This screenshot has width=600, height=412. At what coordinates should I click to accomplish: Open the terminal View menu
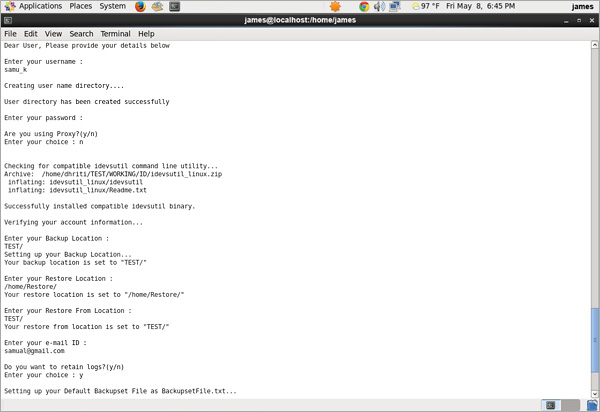pos(53,34)
